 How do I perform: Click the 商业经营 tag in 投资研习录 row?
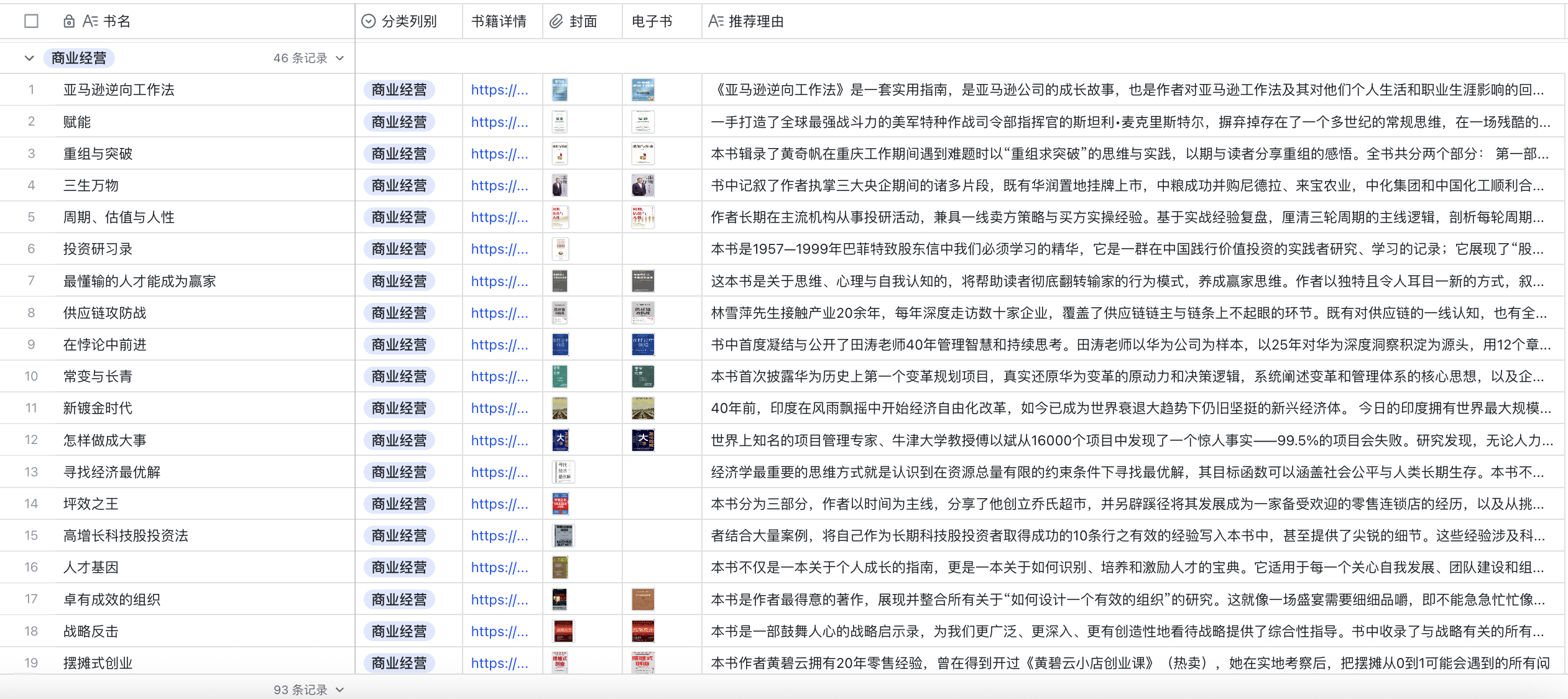coord(399,249)
